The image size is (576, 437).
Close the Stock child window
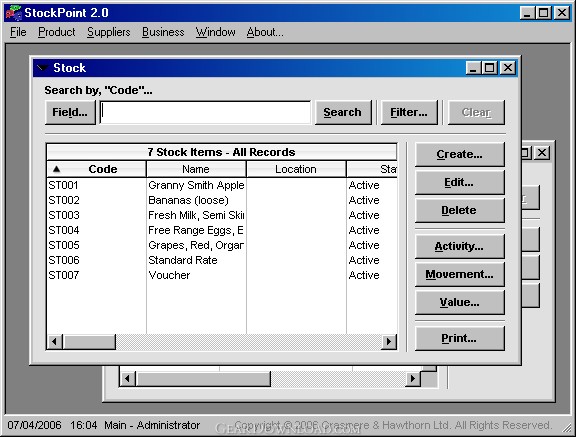click(508, 68)
